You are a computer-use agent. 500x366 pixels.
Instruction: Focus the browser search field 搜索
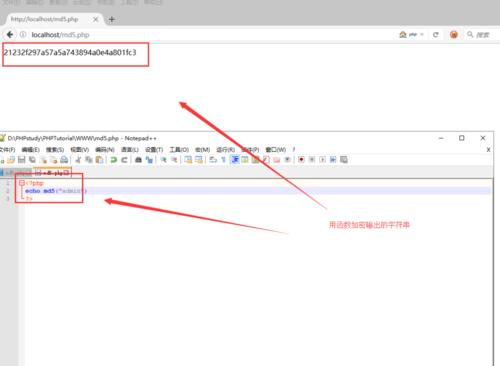[x=482, y=35]
